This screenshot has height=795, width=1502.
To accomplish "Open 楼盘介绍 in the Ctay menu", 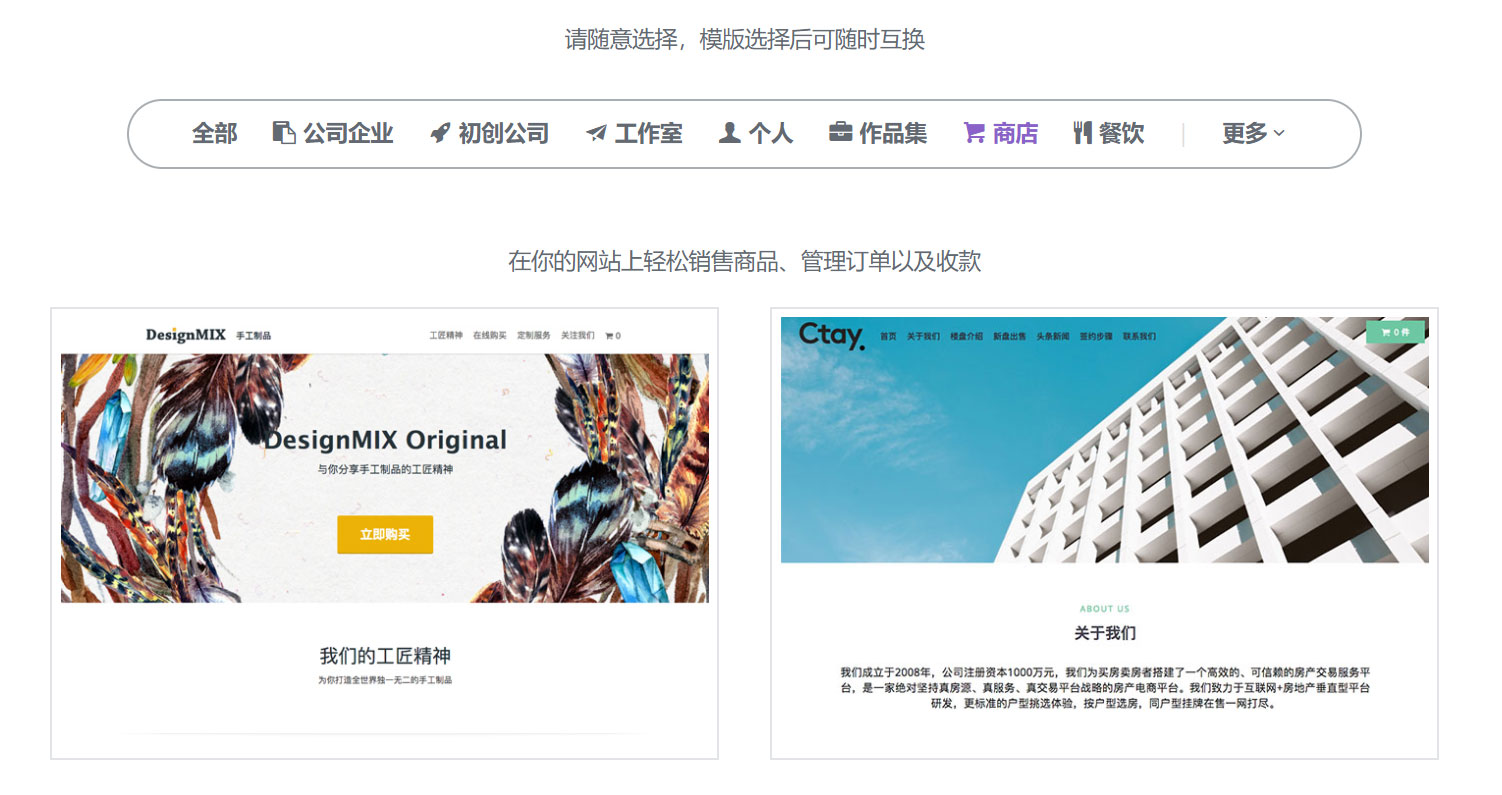I will 967,336.
